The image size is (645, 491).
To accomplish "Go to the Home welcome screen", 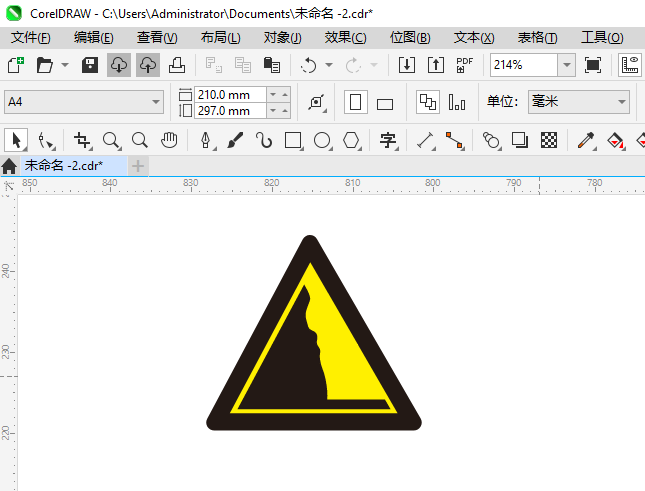I will [x=9, y=166].
